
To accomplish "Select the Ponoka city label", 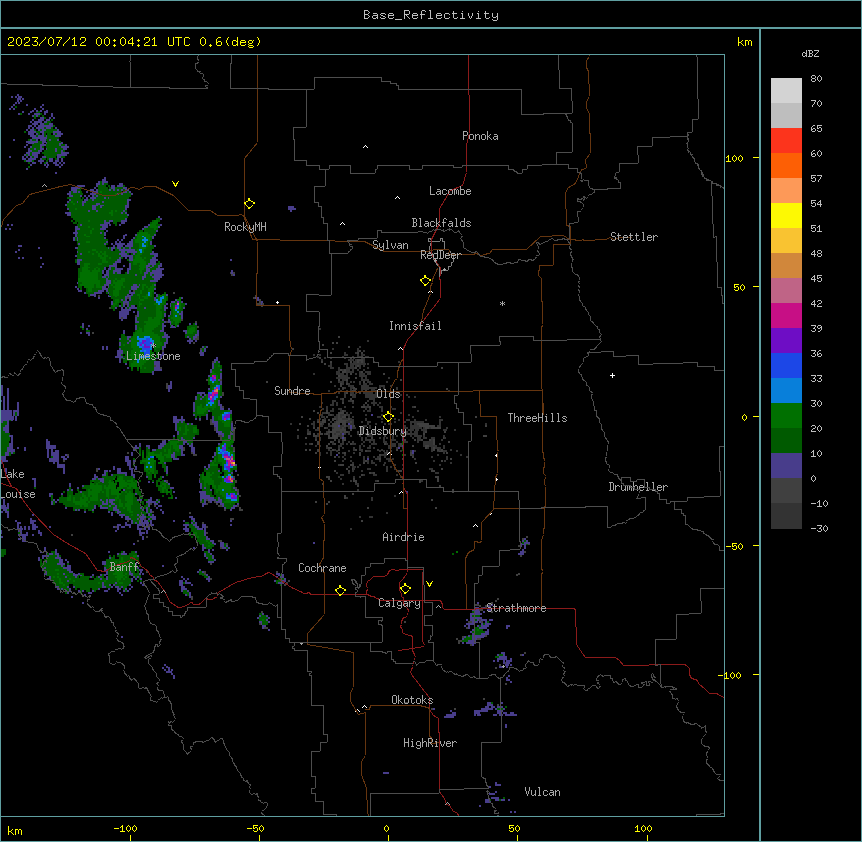I will tap(480, 136).
